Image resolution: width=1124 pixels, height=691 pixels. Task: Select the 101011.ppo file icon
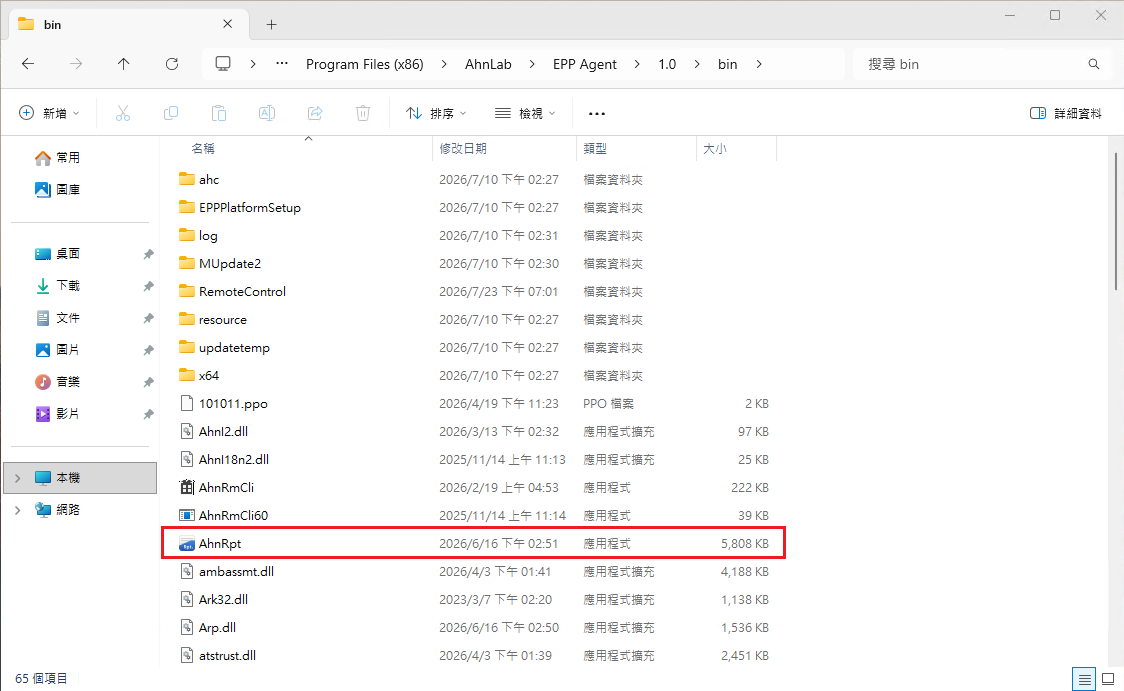186,404
